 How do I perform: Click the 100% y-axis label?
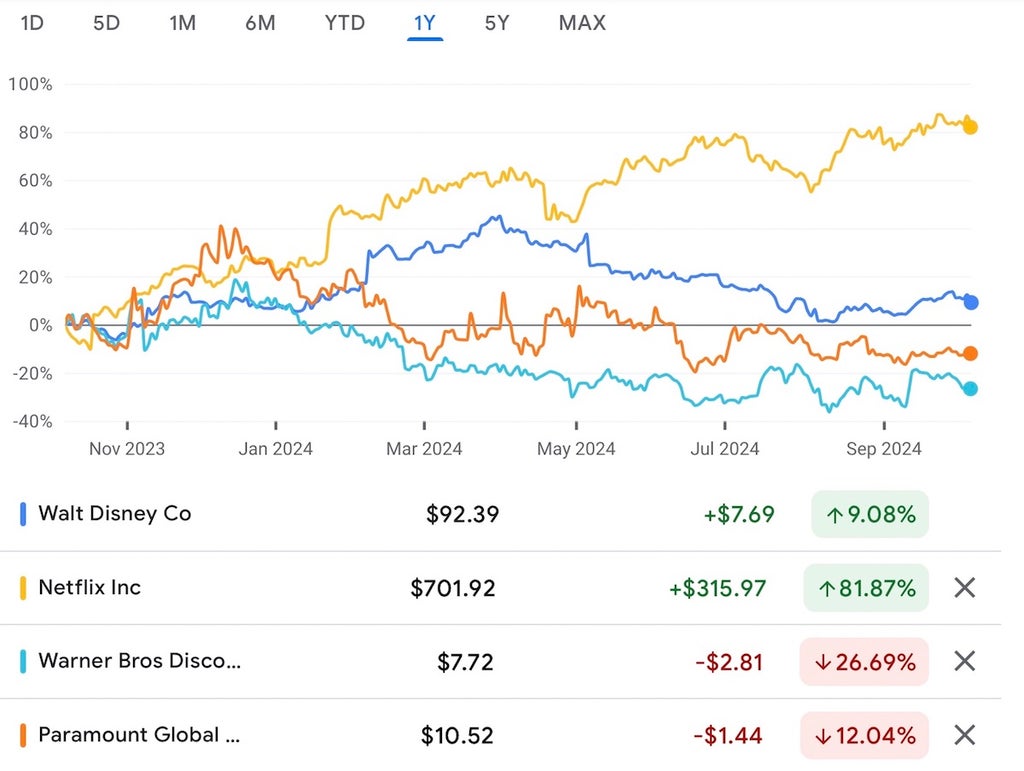[x=30, y=84]
